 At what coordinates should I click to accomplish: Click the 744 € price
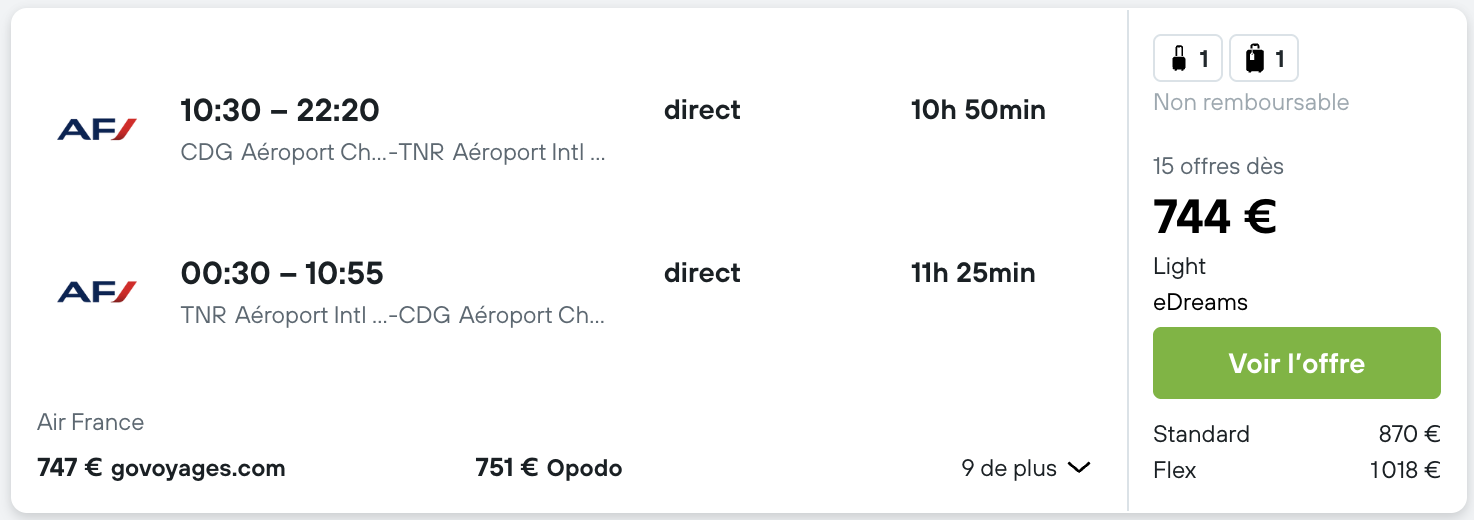coord(1215,216)
